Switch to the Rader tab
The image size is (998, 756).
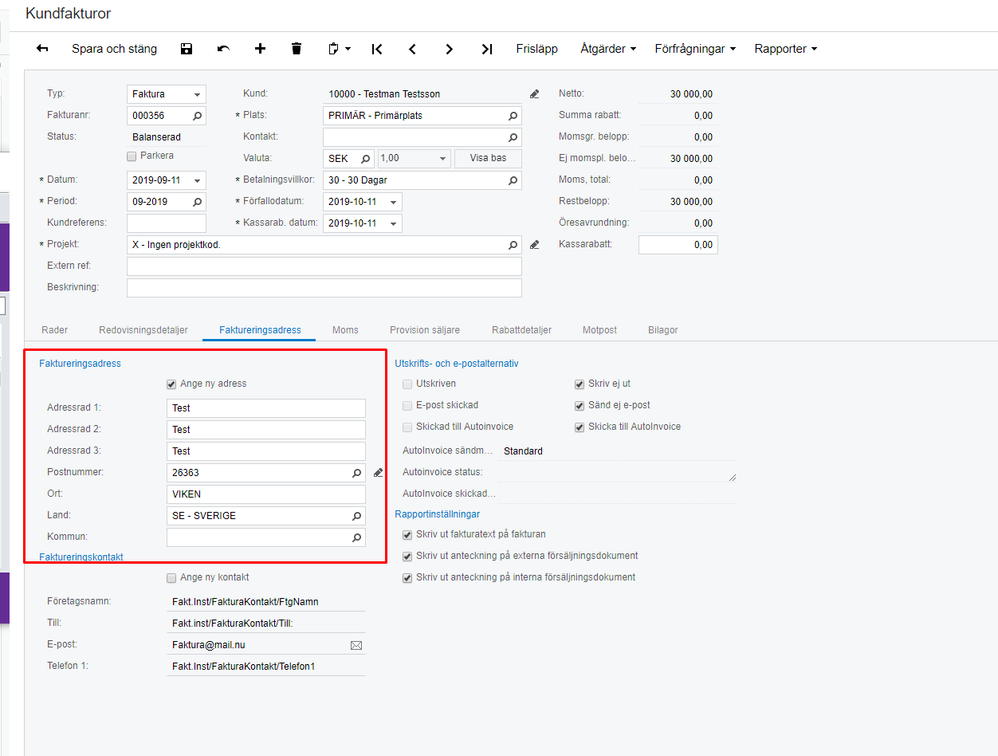tap(55, 330)
